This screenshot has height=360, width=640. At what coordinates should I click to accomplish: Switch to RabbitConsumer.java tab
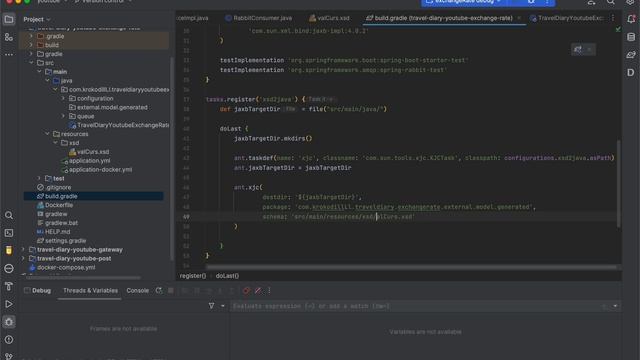pyautogui.click(x=258, y=18)
